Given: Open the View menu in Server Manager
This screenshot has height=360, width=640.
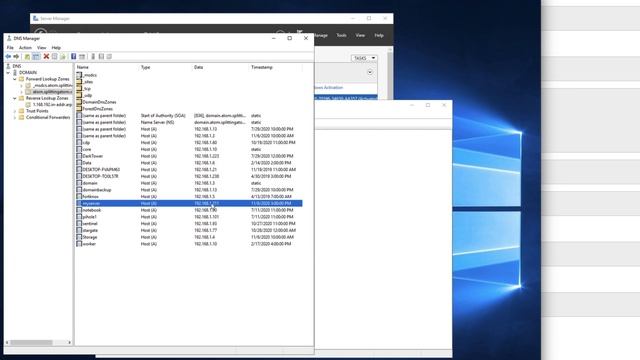Looking at the screenshot, I should [360, 36].
